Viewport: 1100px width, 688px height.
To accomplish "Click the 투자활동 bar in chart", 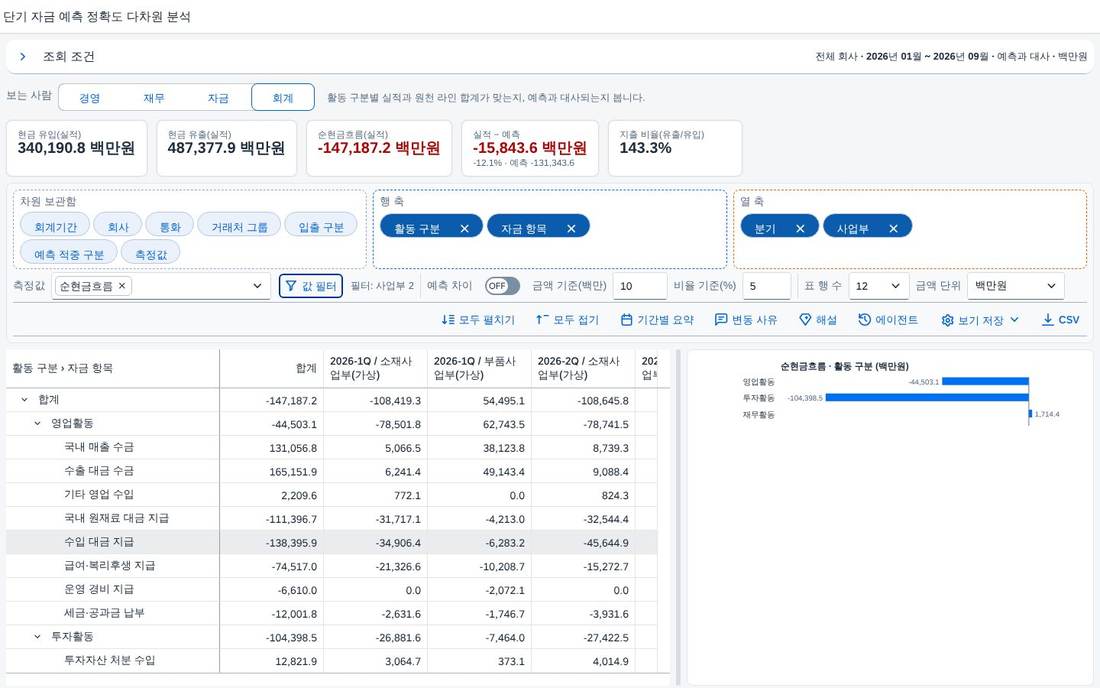I will click(x=927, y=398).
